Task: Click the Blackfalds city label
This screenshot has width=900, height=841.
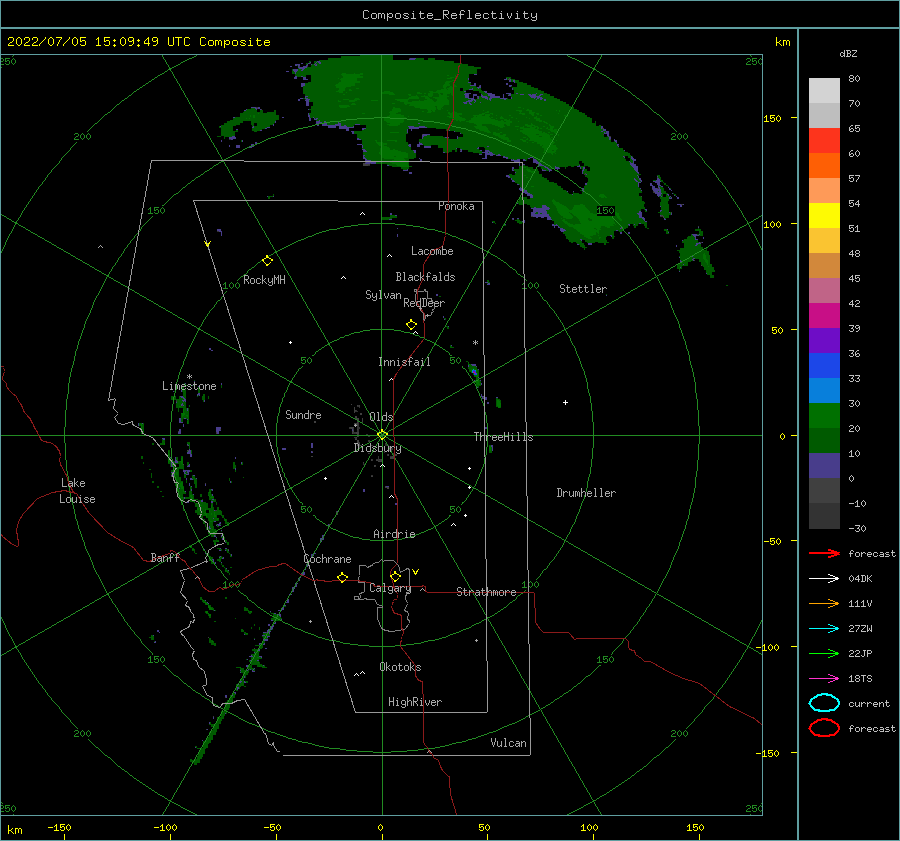Action: 425,277
